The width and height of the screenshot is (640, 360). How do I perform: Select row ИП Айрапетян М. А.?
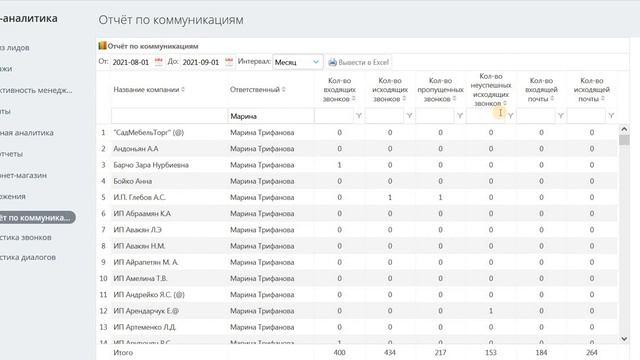(357, 262)
